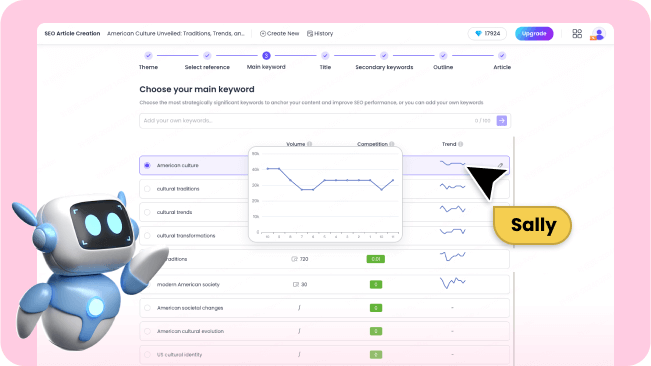Select the American societal changes radio button

coord(147,308)
